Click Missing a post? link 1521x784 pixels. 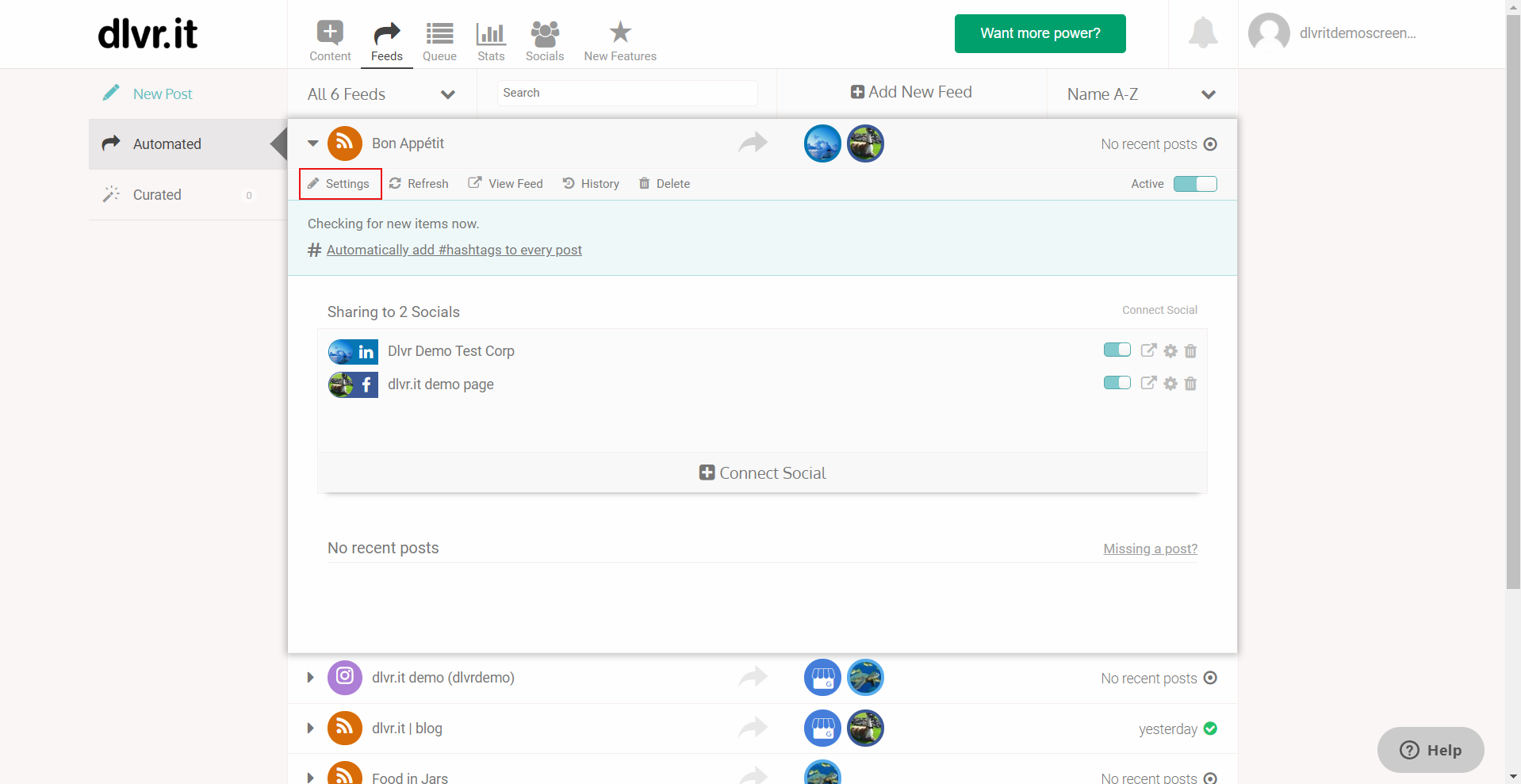pyautogui.click(x=1150, y=549)
